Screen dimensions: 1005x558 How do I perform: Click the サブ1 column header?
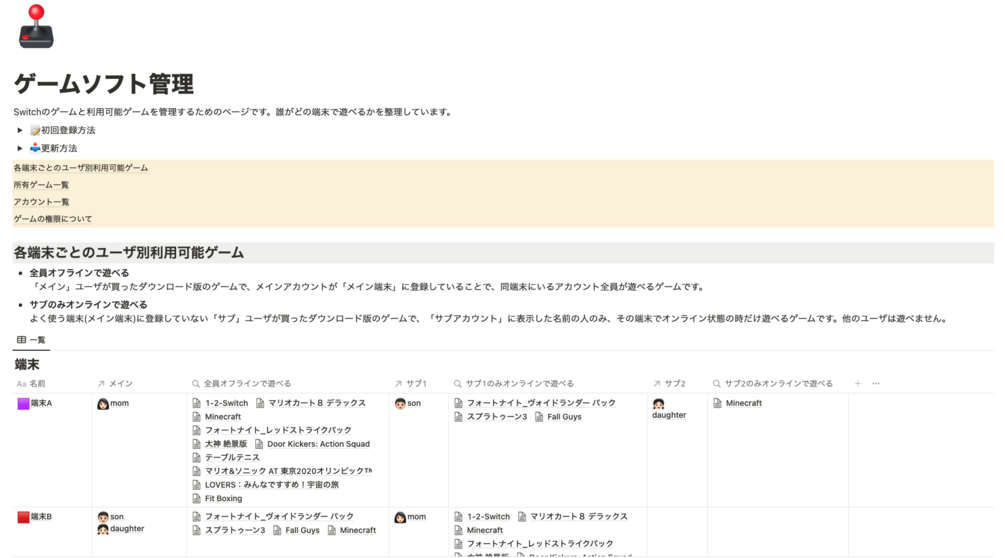410,384
